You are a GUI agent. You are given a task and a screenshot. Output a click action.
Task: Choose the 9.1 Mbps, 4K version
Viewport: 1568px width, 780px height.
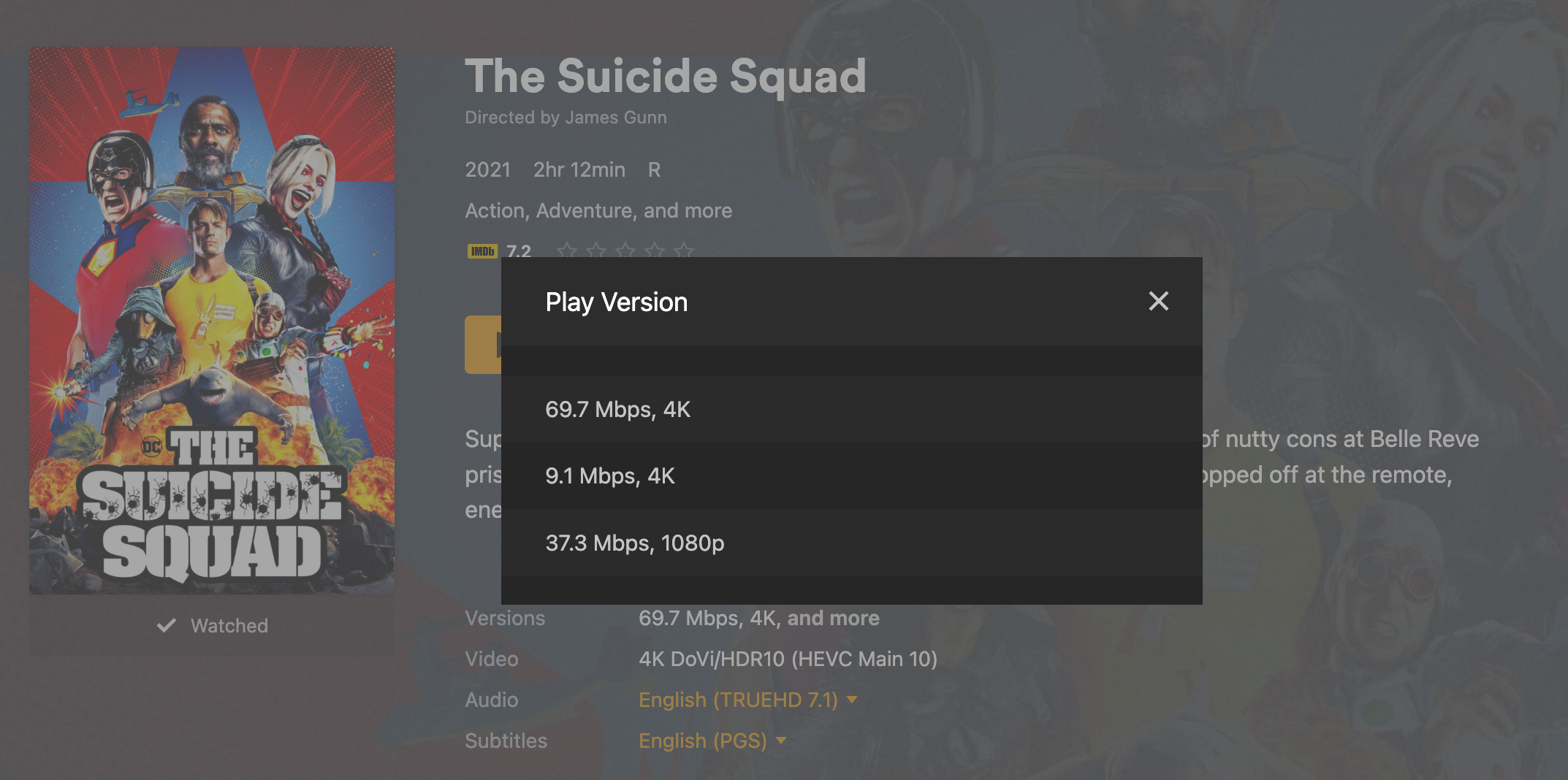pos(851,475)
